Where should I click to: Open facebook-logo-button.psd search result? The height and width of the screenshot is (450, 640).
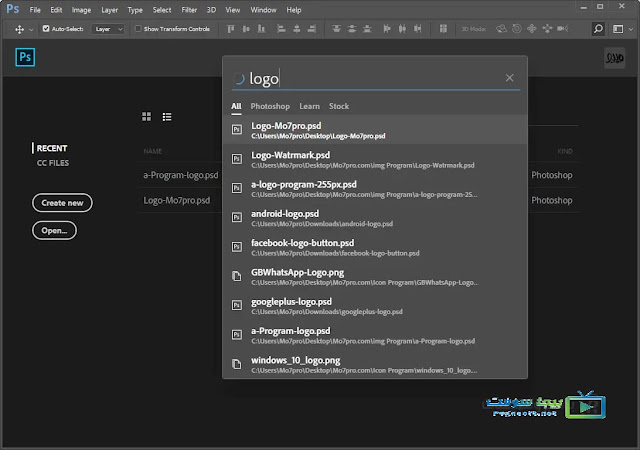(375, 247)
